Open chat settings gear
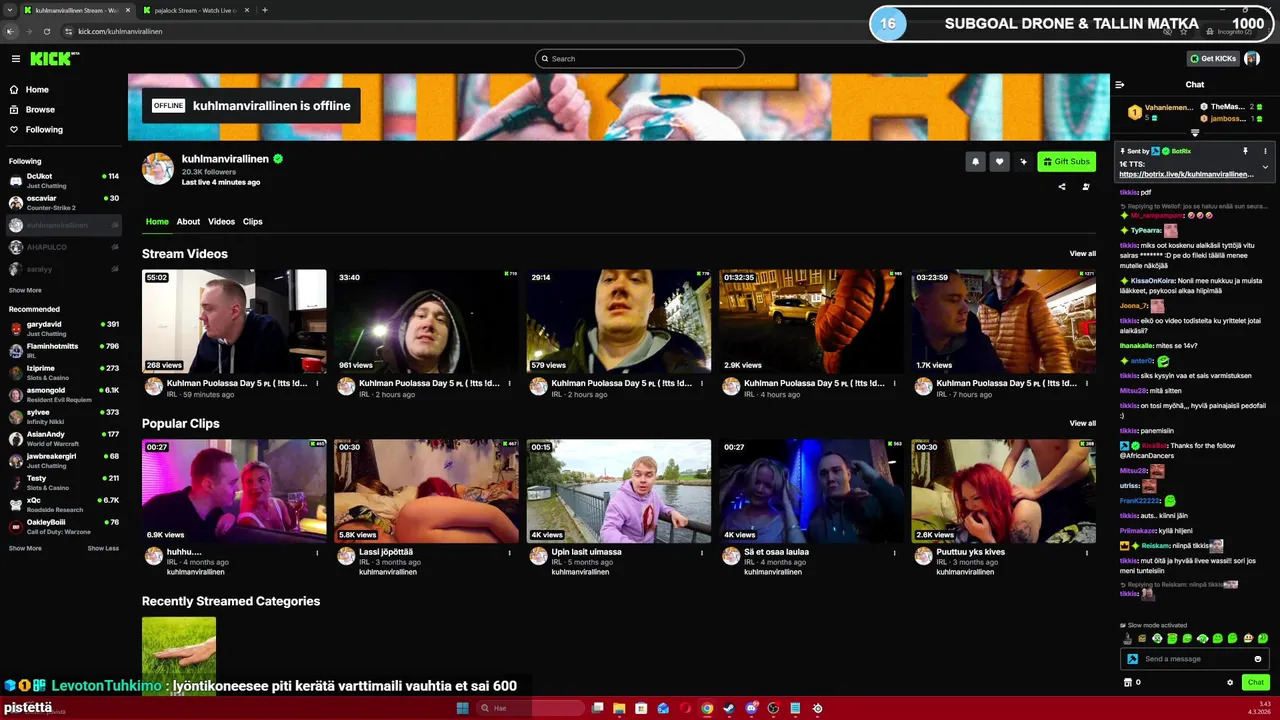This screenshot has height=720, width=1280. point(1230,682)
